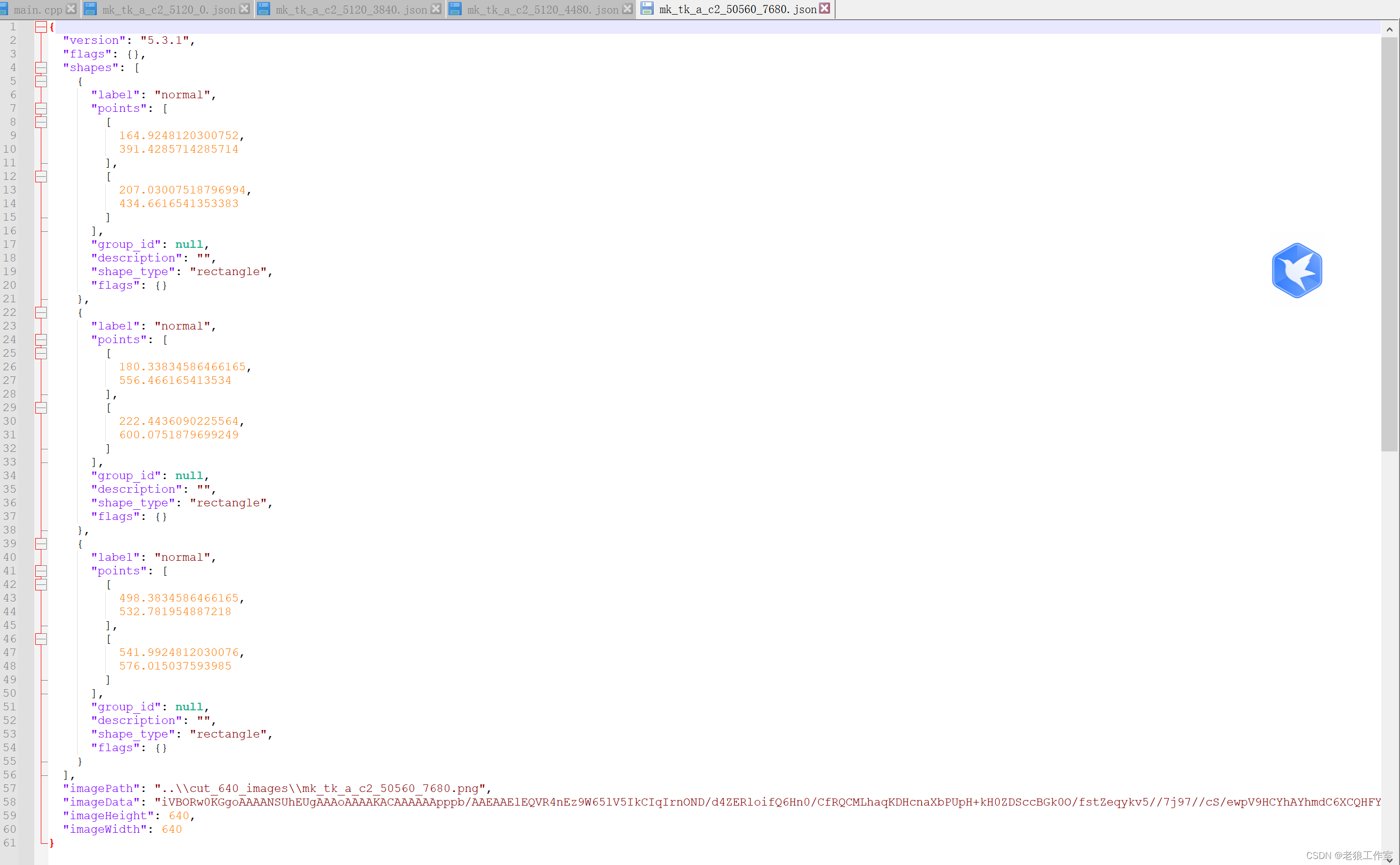Close the mk_tk_a_c2_5120_4480.json tab

pyautogui.click(x=627, y=9)
